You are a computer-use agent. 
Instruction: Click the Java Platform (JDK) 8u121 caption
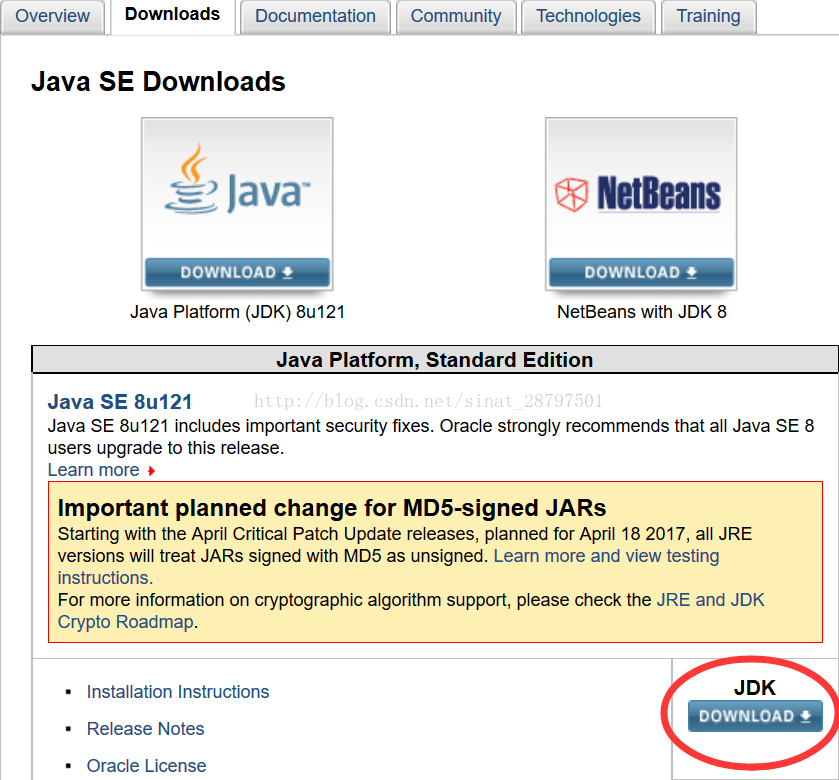(238, 312)
